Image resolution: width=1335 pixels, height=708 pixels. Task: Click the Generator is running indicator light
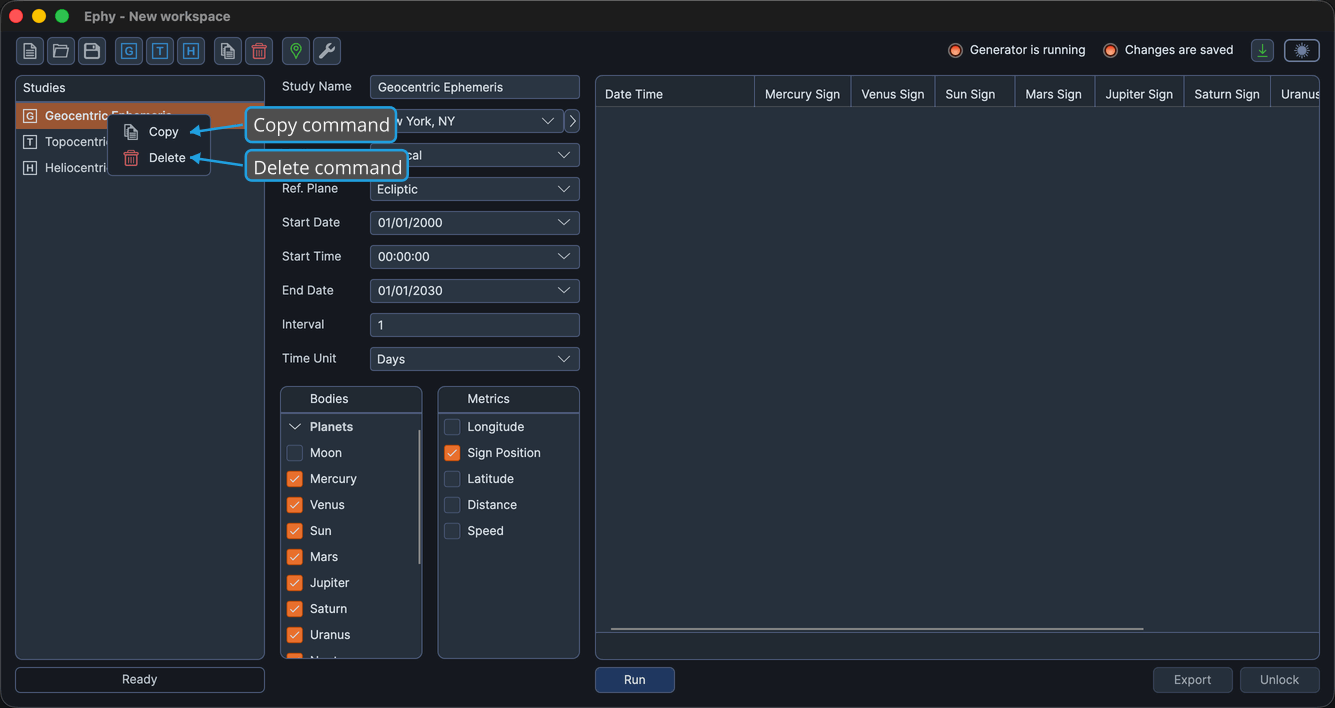pyautogui.click(x=955, y=50)
